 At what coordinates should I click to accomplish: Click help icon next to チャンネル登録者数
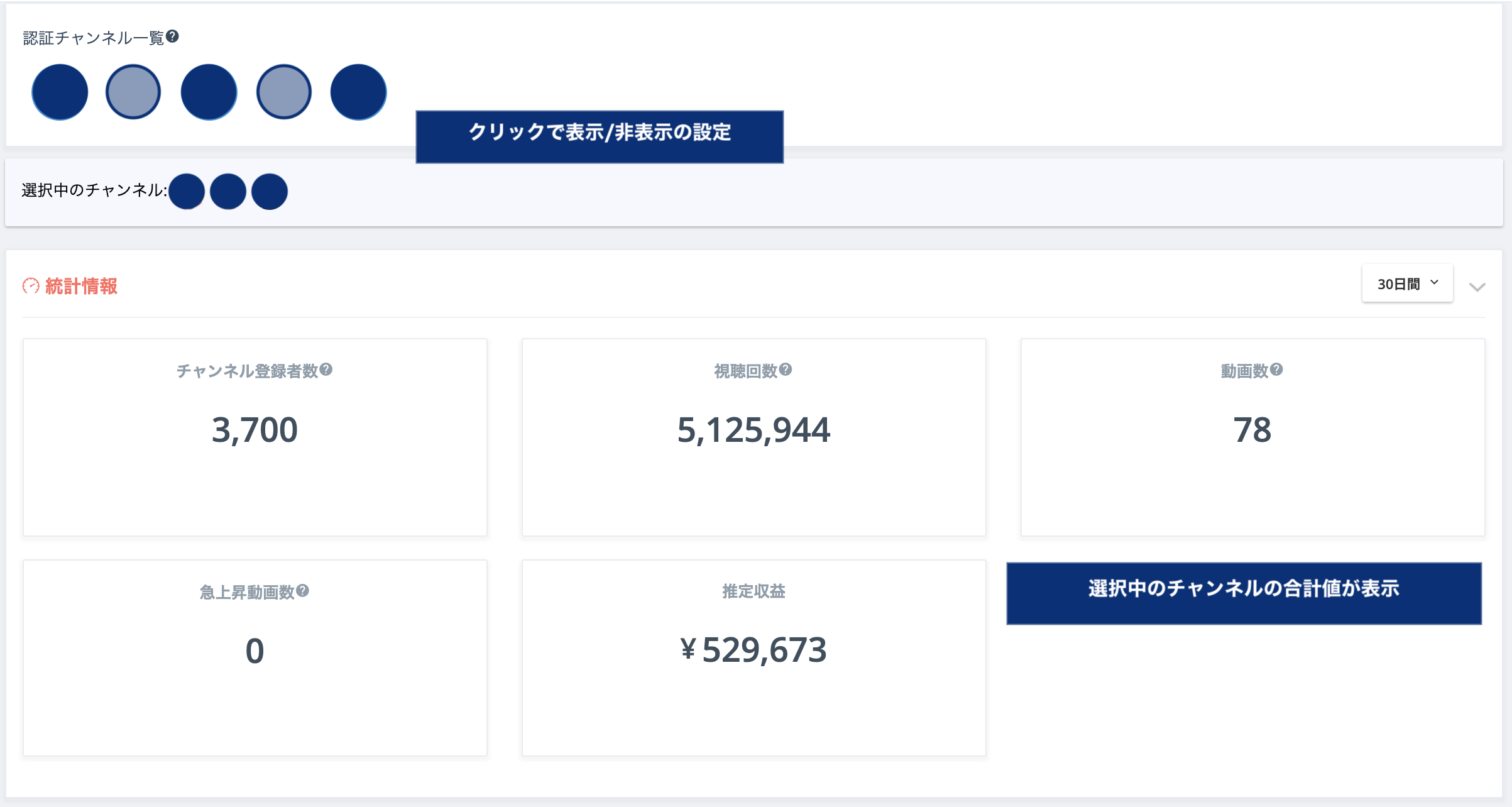tap(326, 370)
